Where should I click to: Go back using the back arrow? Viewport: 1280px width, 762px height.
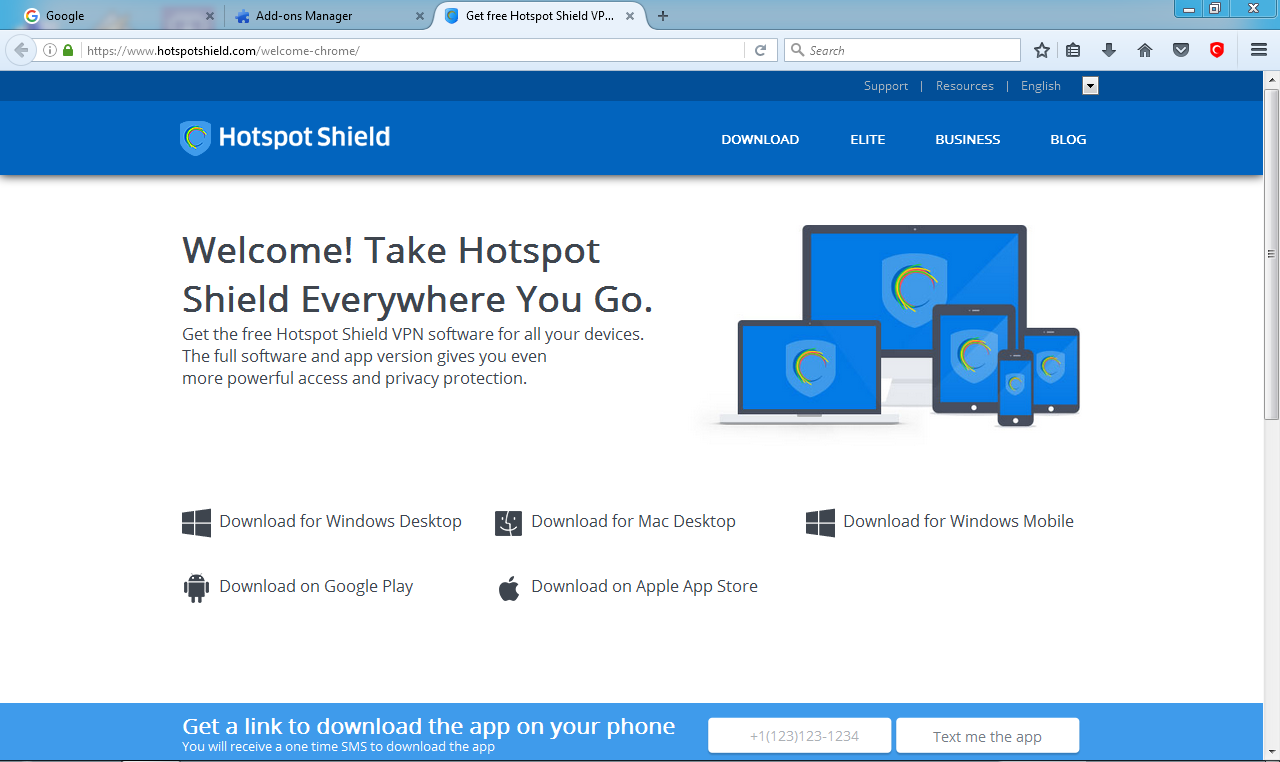(x=22, y=50)
